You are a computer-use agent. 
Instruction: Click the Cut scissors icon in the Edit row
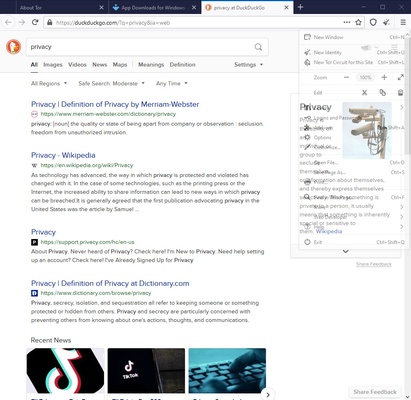click(x=364, y=93)
